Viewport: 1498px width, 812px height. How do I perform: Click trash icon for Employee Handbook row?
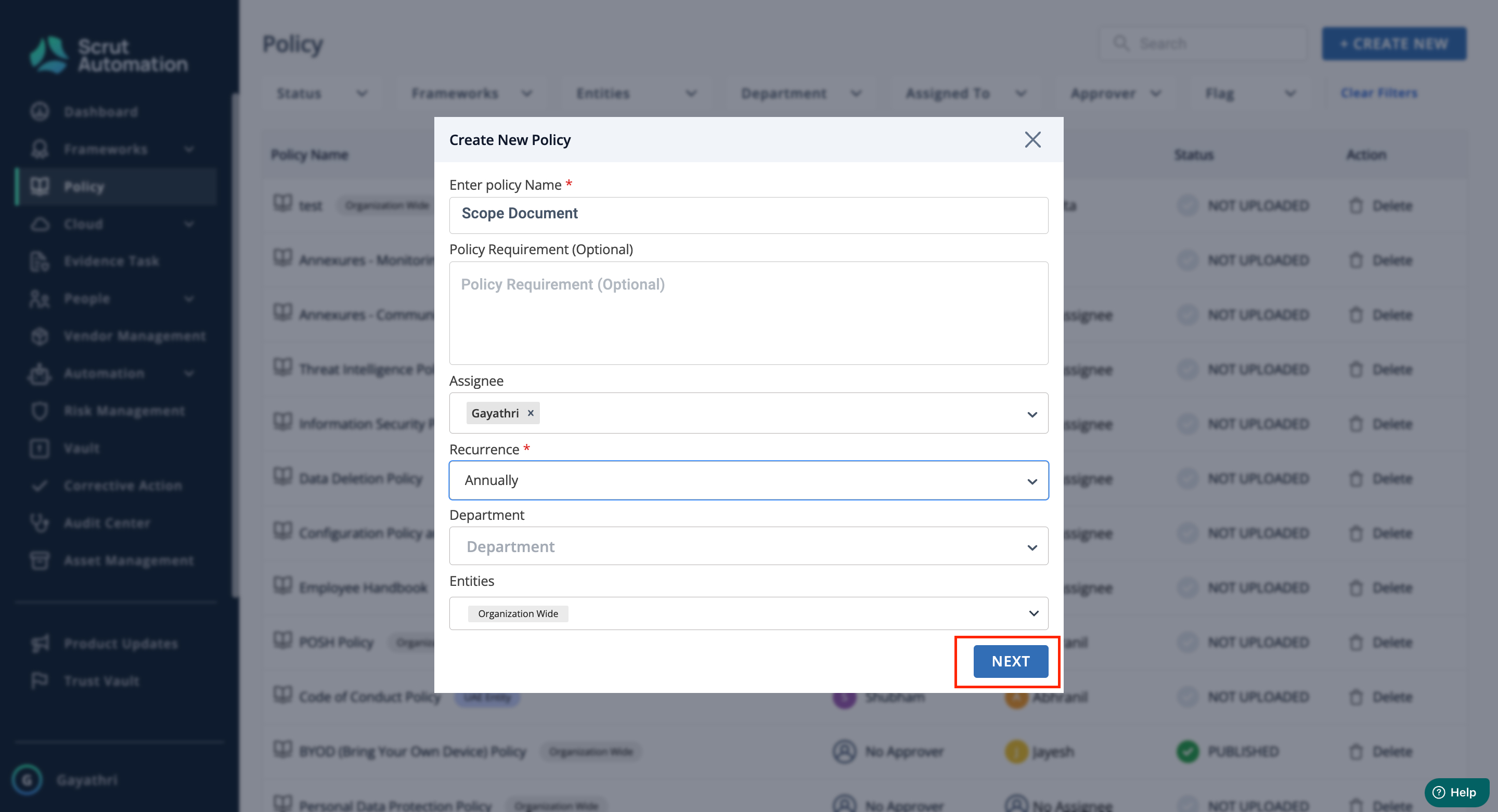point(1355,587)
